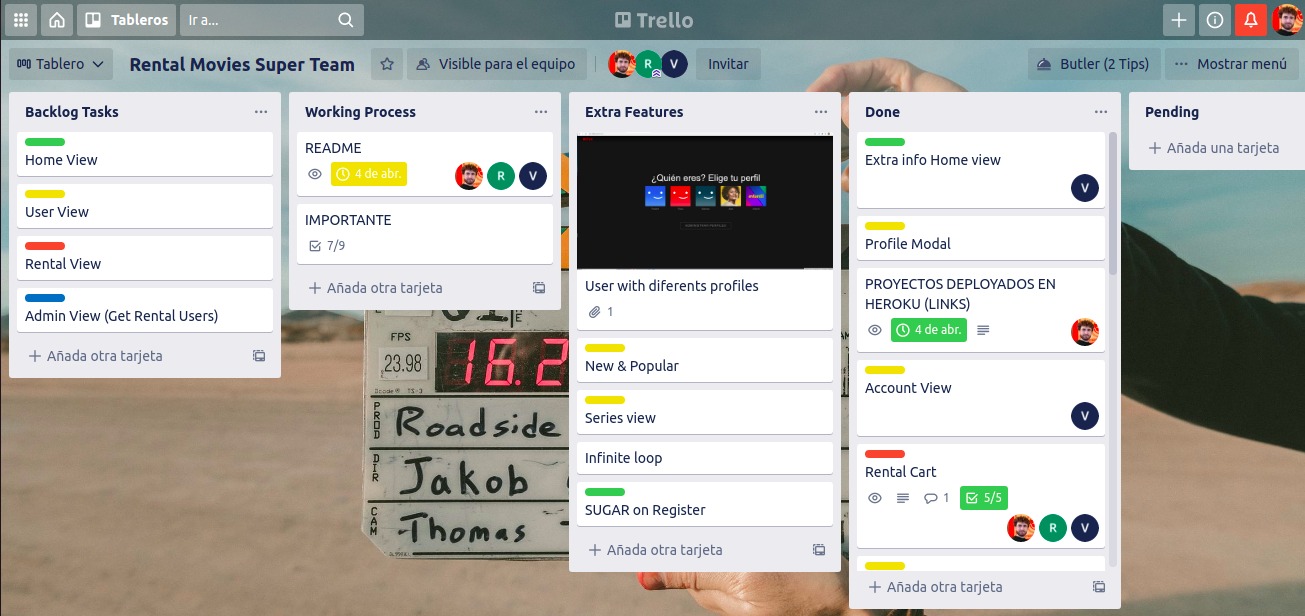Click checklist 7/9 badge on IMPORTANTE

click(x=327, y=246)
